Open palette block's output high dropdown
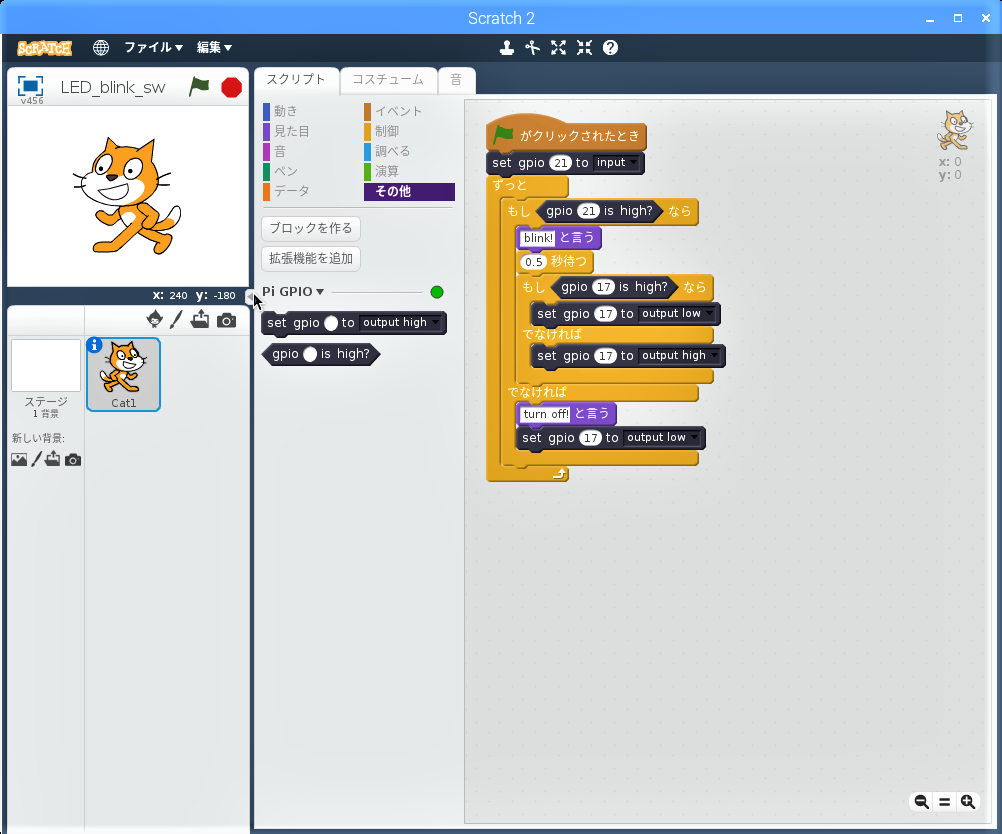1002x834 pixels. point(400,323)
